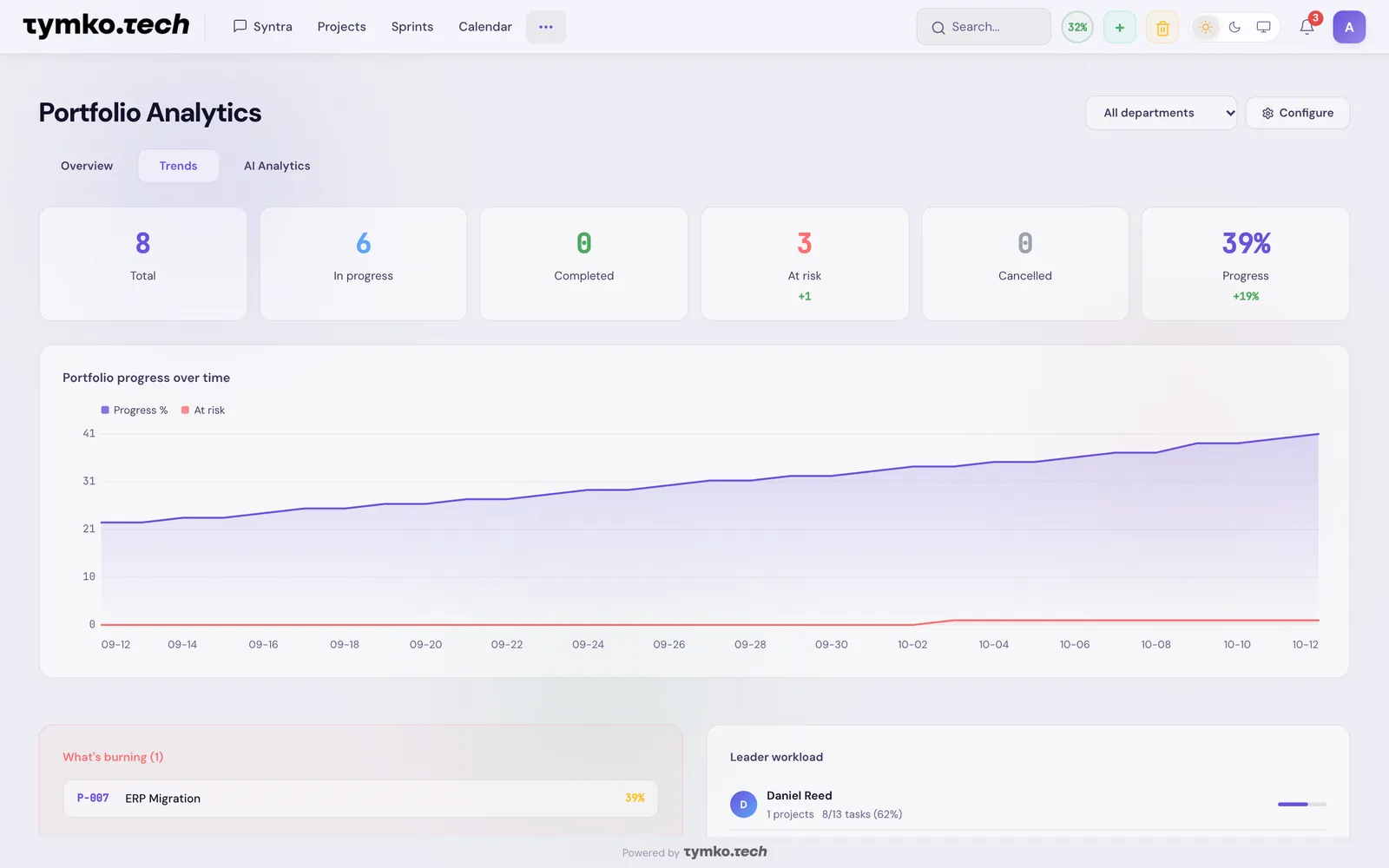Expand the All departments dropdown
This screenshot has width=1389, height=868.
(x=1161, y=113)
